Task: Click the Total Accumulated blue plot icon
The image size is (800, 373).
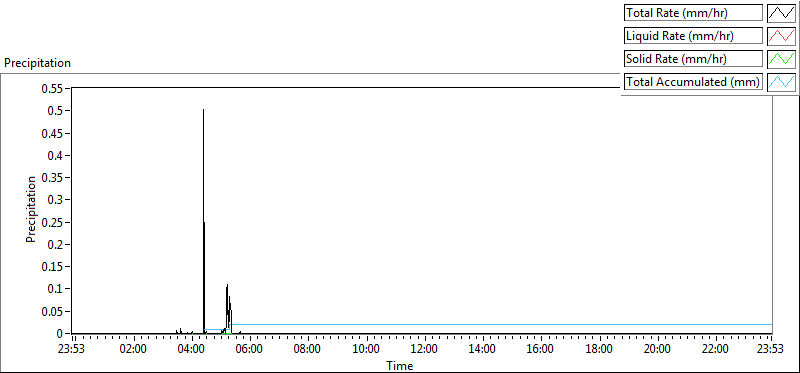Action: click(x=782, y=82)
